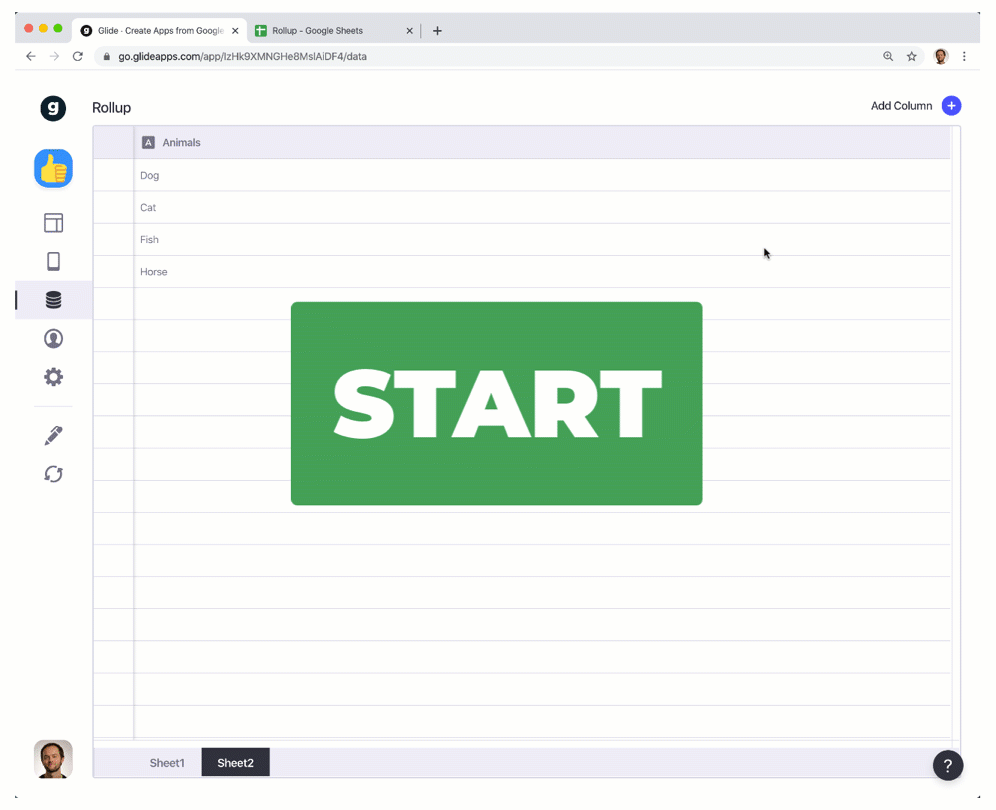Screen dimensions: 996x810
Task: Select the Data database icon
Action: pos(53,300)
